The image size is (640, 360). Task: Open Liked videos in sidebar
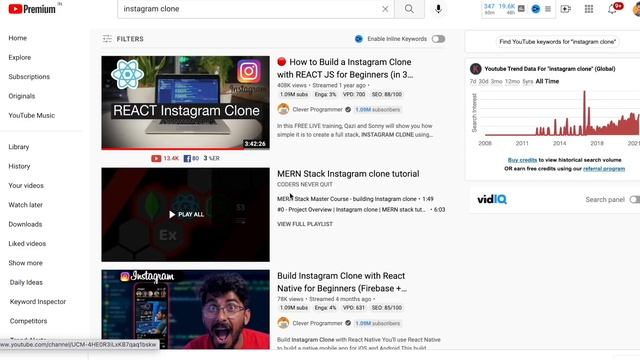click(x=27, y=244)
